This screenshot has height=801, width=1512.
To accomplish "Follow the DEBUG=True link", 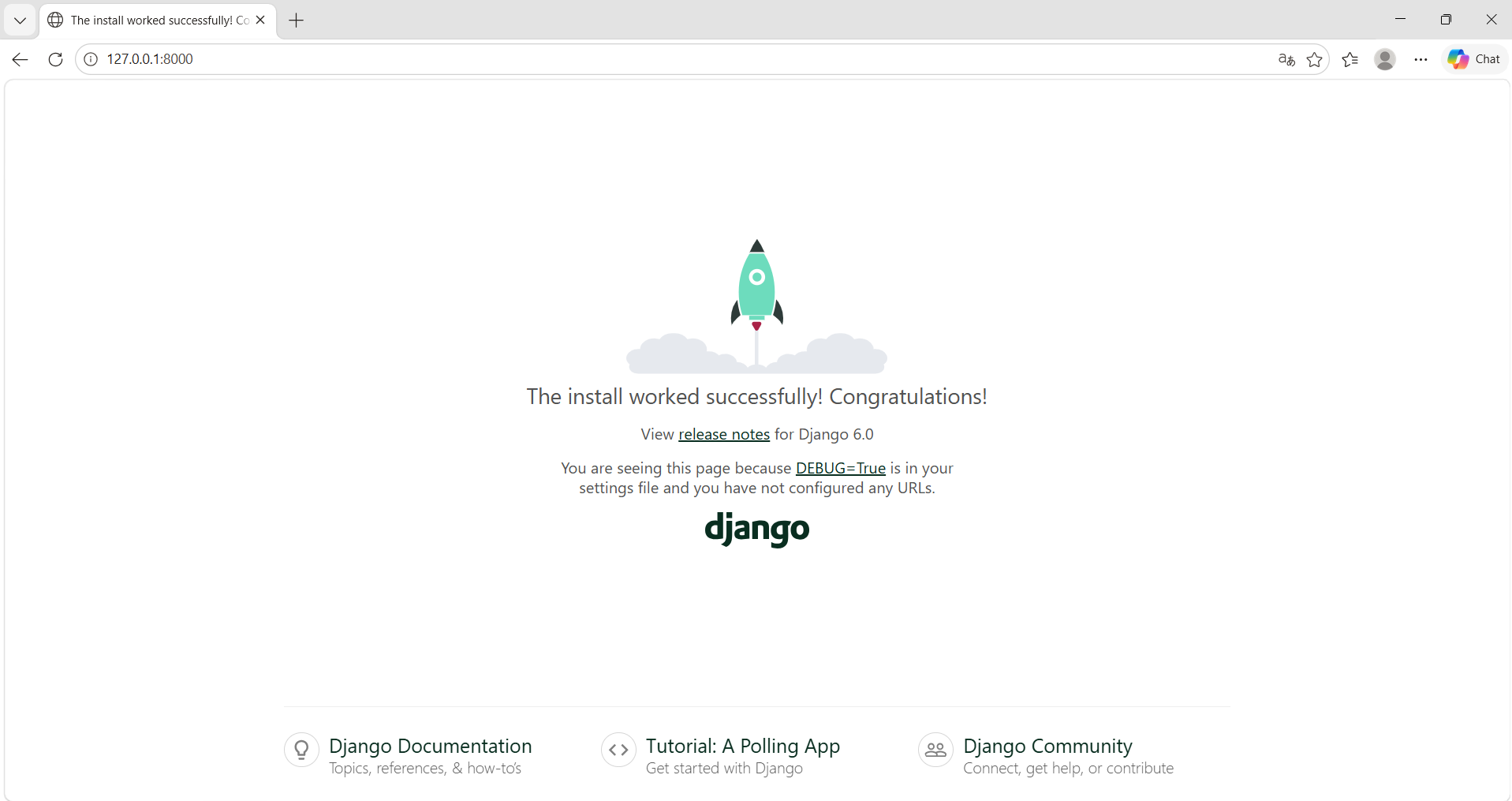I will pyautogui.click(x=841, y=468).
